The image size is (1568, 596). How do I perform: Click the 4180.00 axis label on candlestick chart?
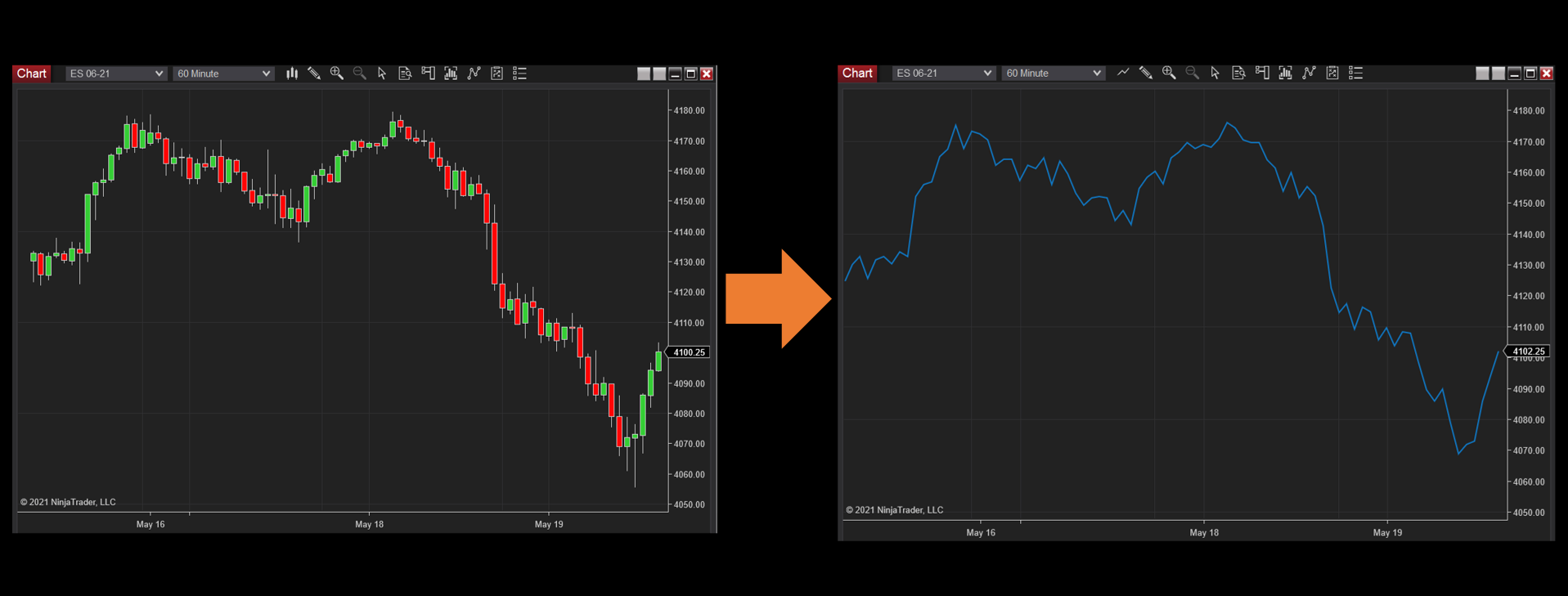(690, 110)
